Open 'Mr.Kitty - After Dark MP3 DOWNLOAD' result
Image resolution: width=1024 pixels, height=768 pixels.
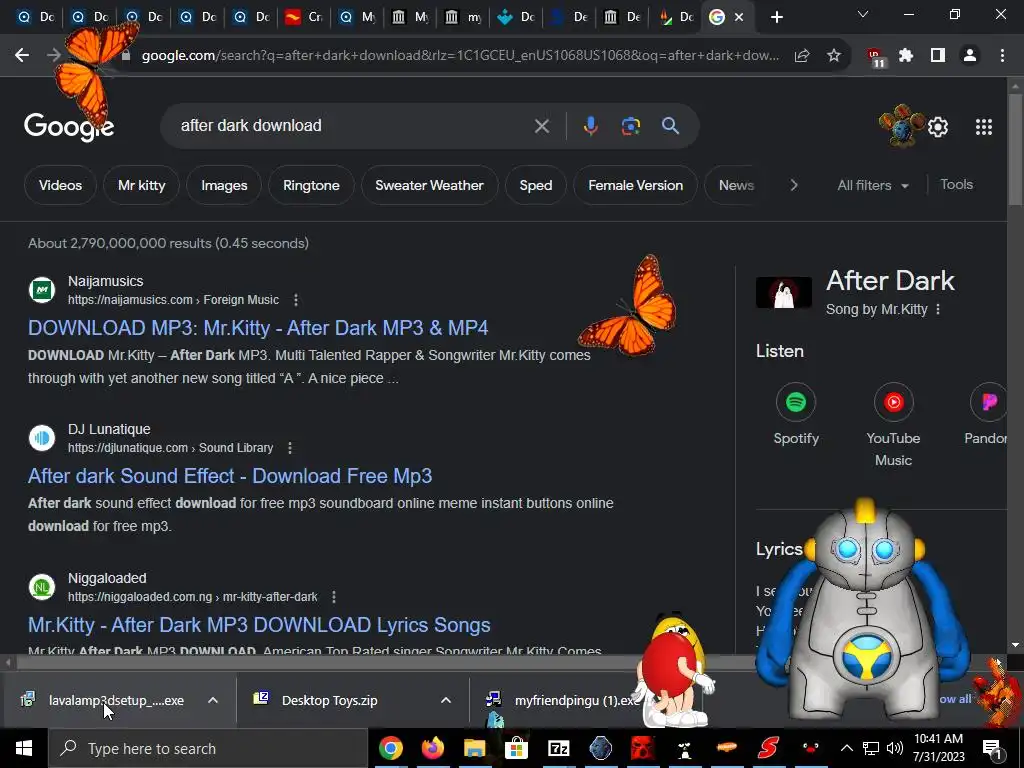click(259, 625)
